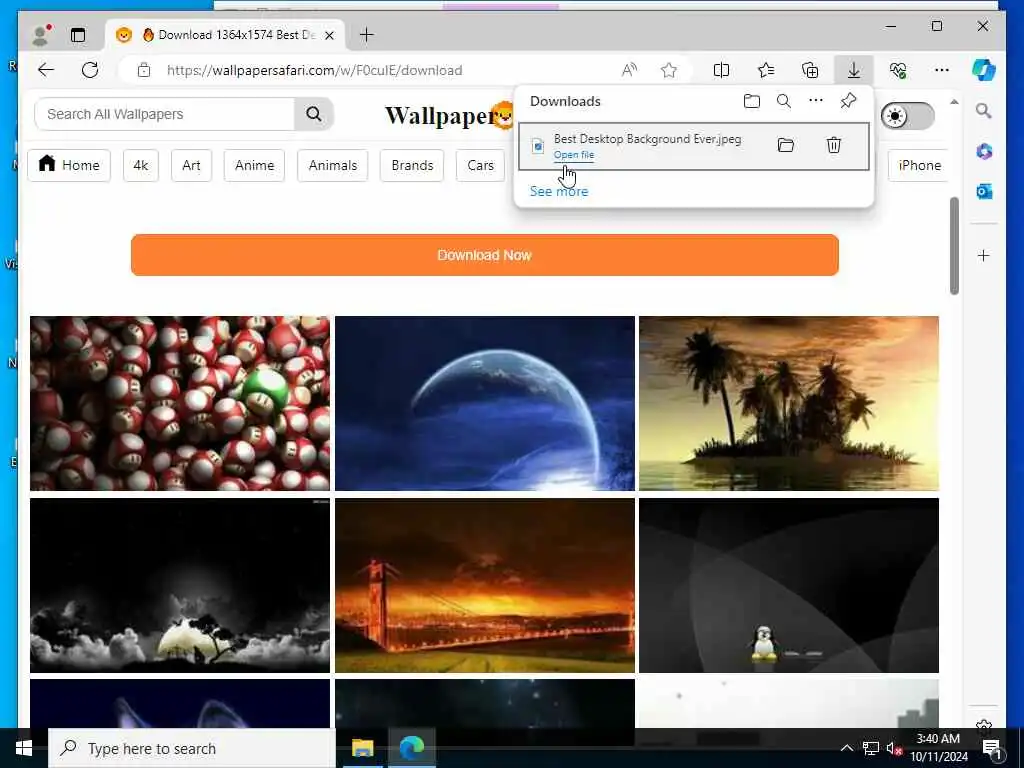
Task: Delete the Best Desktop Background Ever.jpeg download
Action: (834, 145)
